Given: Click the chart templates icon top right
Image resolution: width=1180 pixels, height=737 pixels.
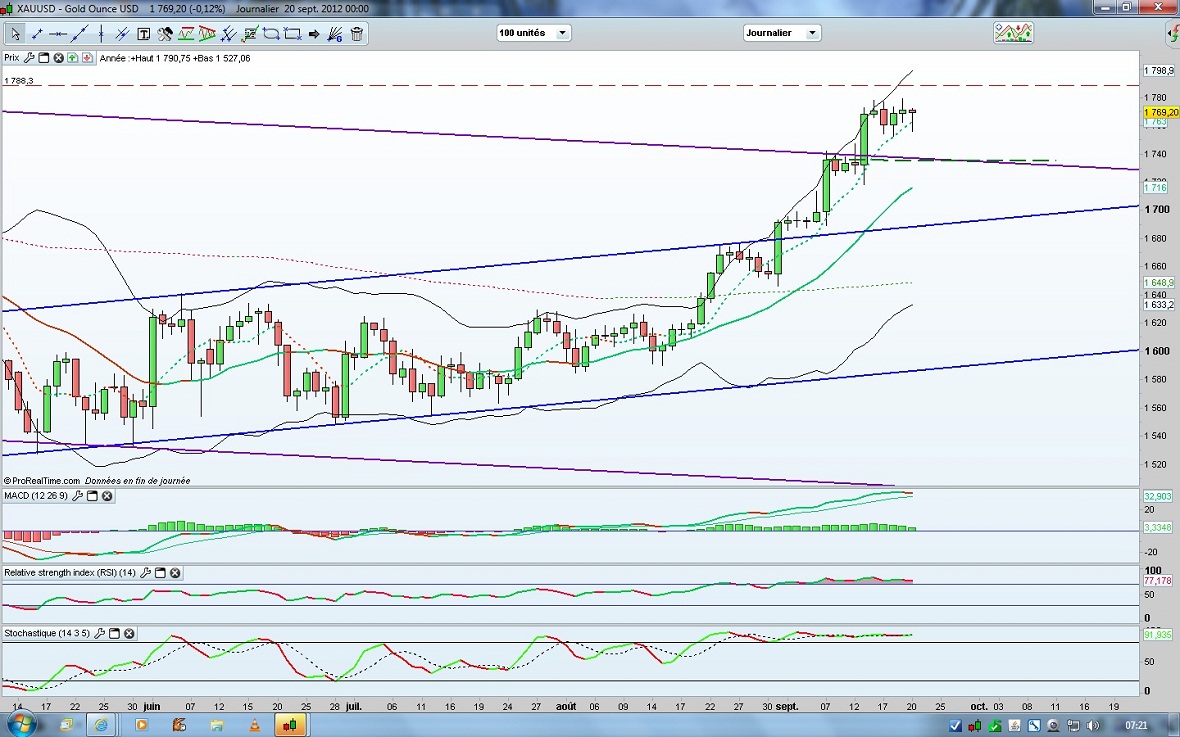Looking at the screenshot, I should 1013,33.
